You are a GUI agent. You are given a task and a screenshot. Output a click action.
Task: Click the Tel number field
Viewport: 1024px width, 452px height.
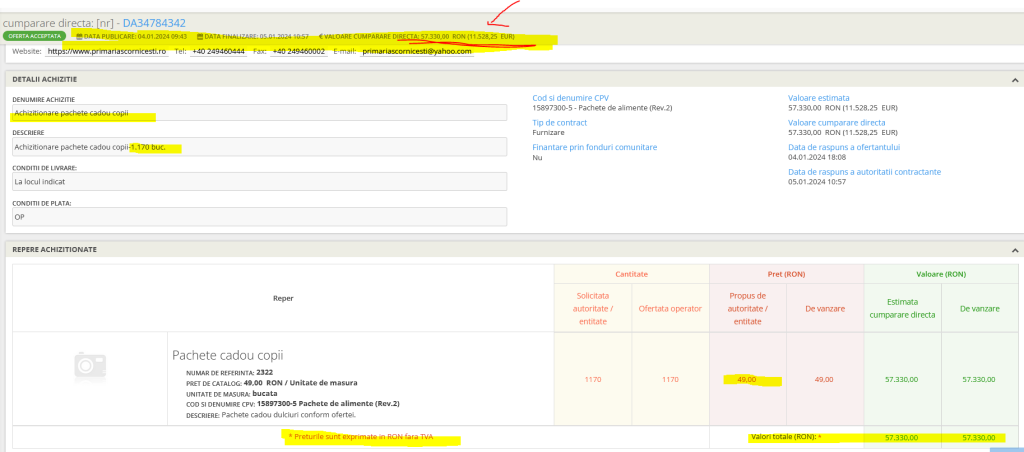tap(219, 50)
